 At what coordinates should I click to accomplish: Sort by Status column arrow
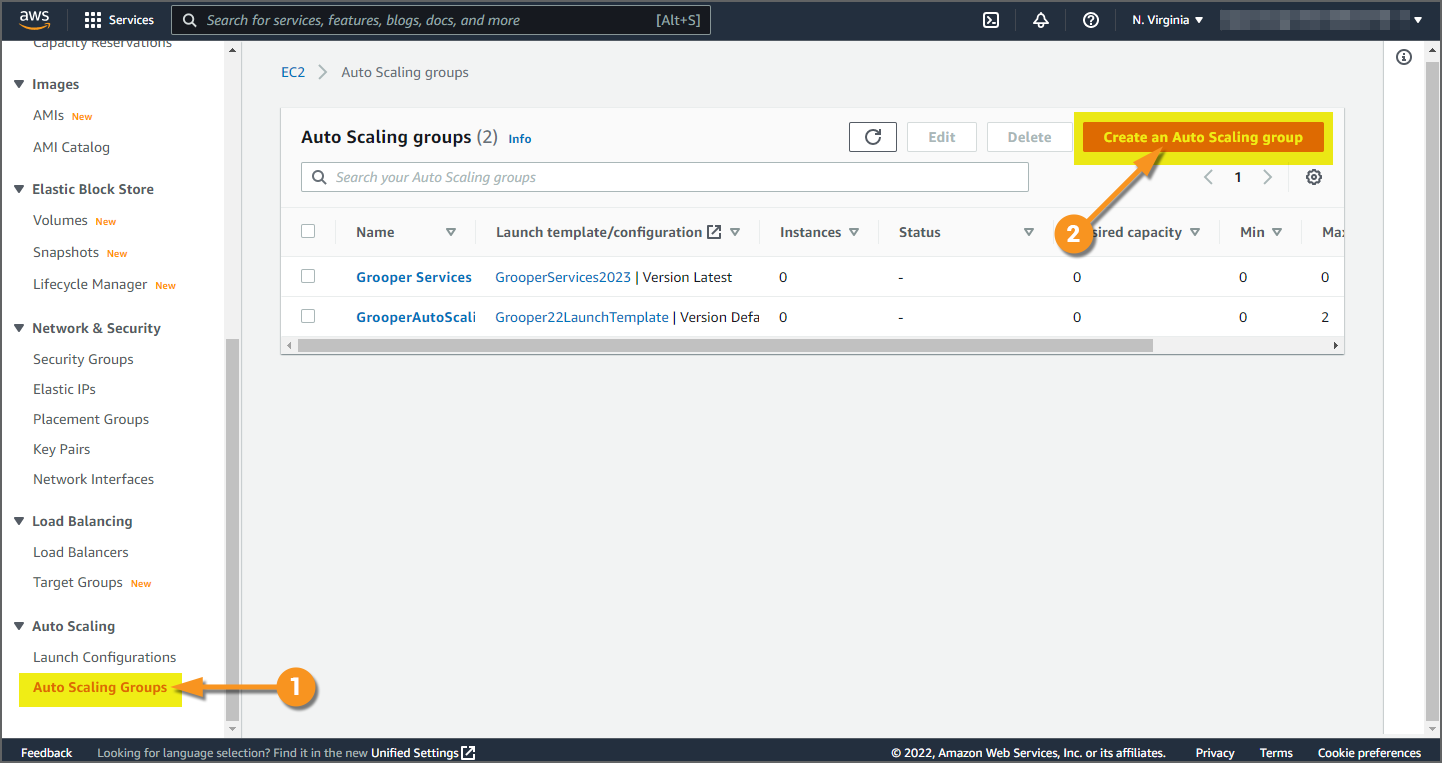(1028, 232)
